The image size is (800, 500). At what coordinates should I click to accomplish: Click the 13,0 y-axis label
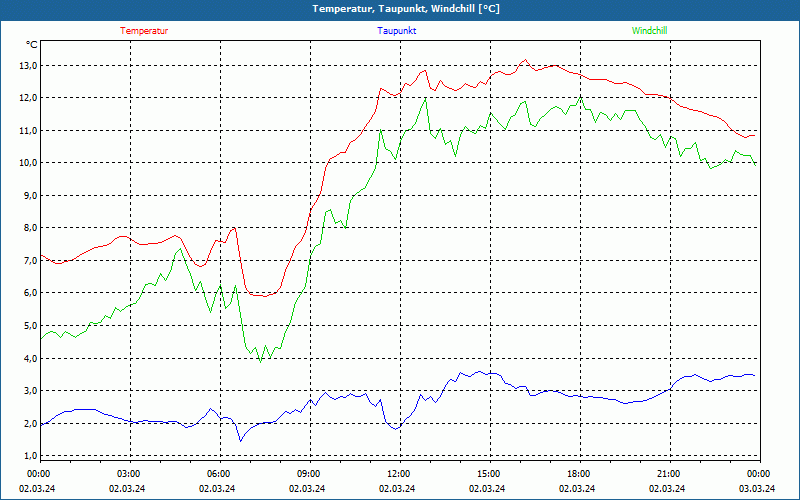click(x=29, y=65)
